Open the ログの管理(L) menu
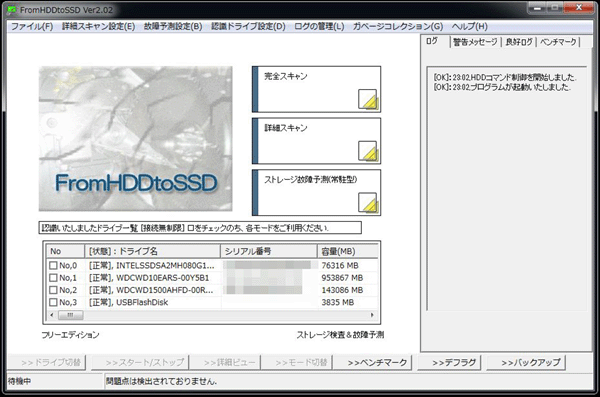600x397 pixels. [x=319, y=26]
